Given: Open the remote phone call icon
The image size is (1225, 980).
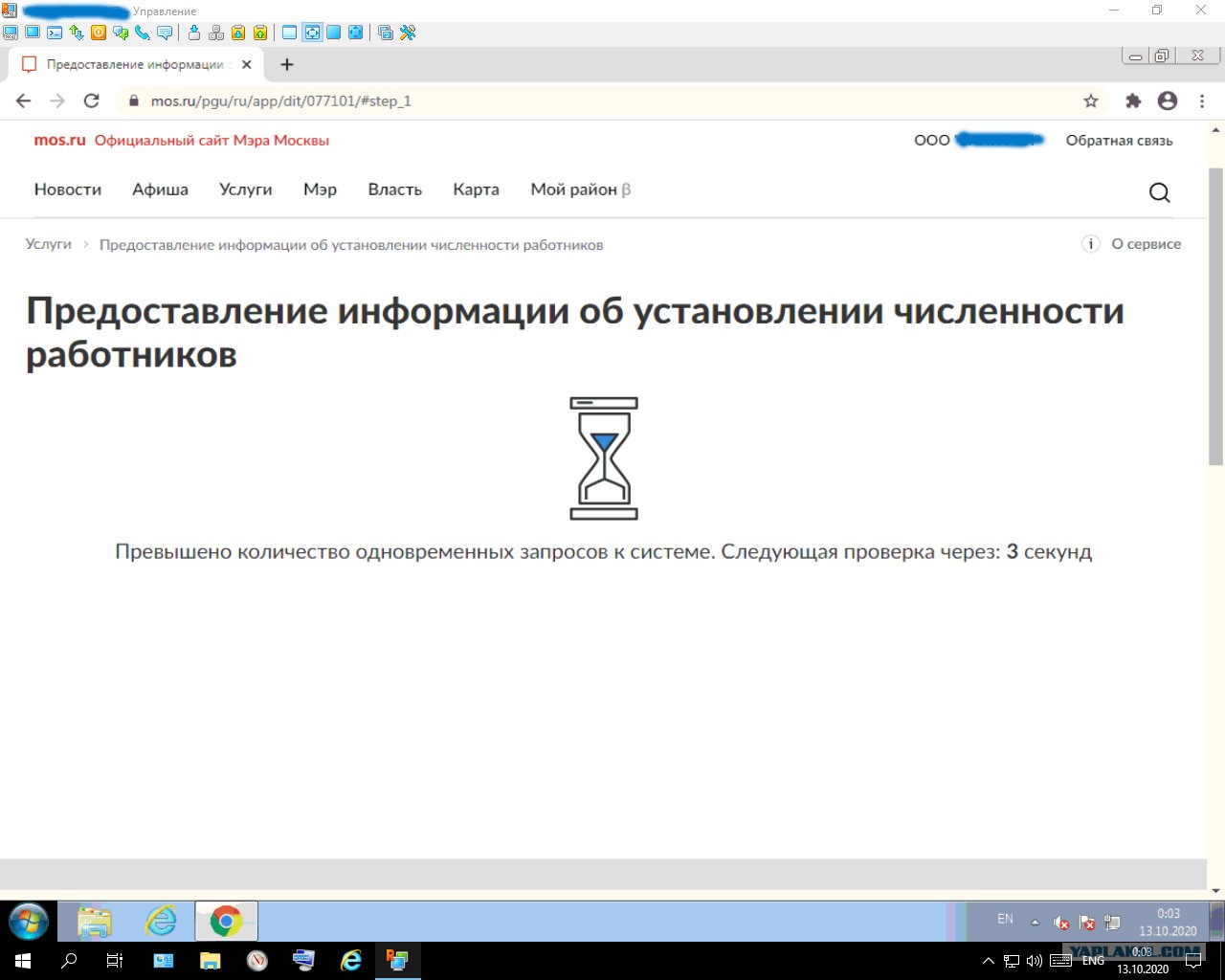Looking at the screenshot, I should click(143, 33).
